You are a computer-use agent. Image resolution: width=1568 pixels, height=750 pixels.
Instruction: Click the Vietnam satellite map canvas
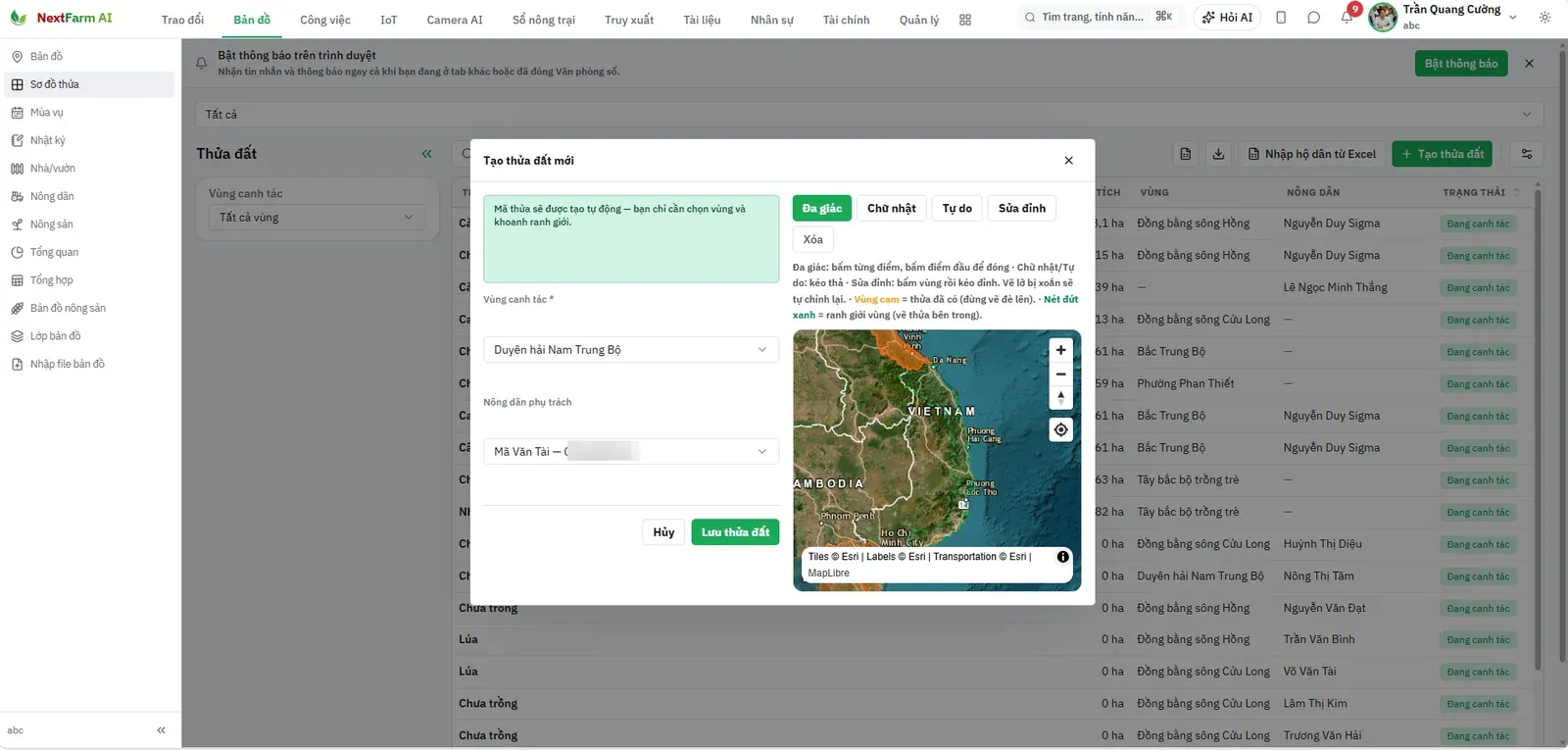(x=937, y=461)
